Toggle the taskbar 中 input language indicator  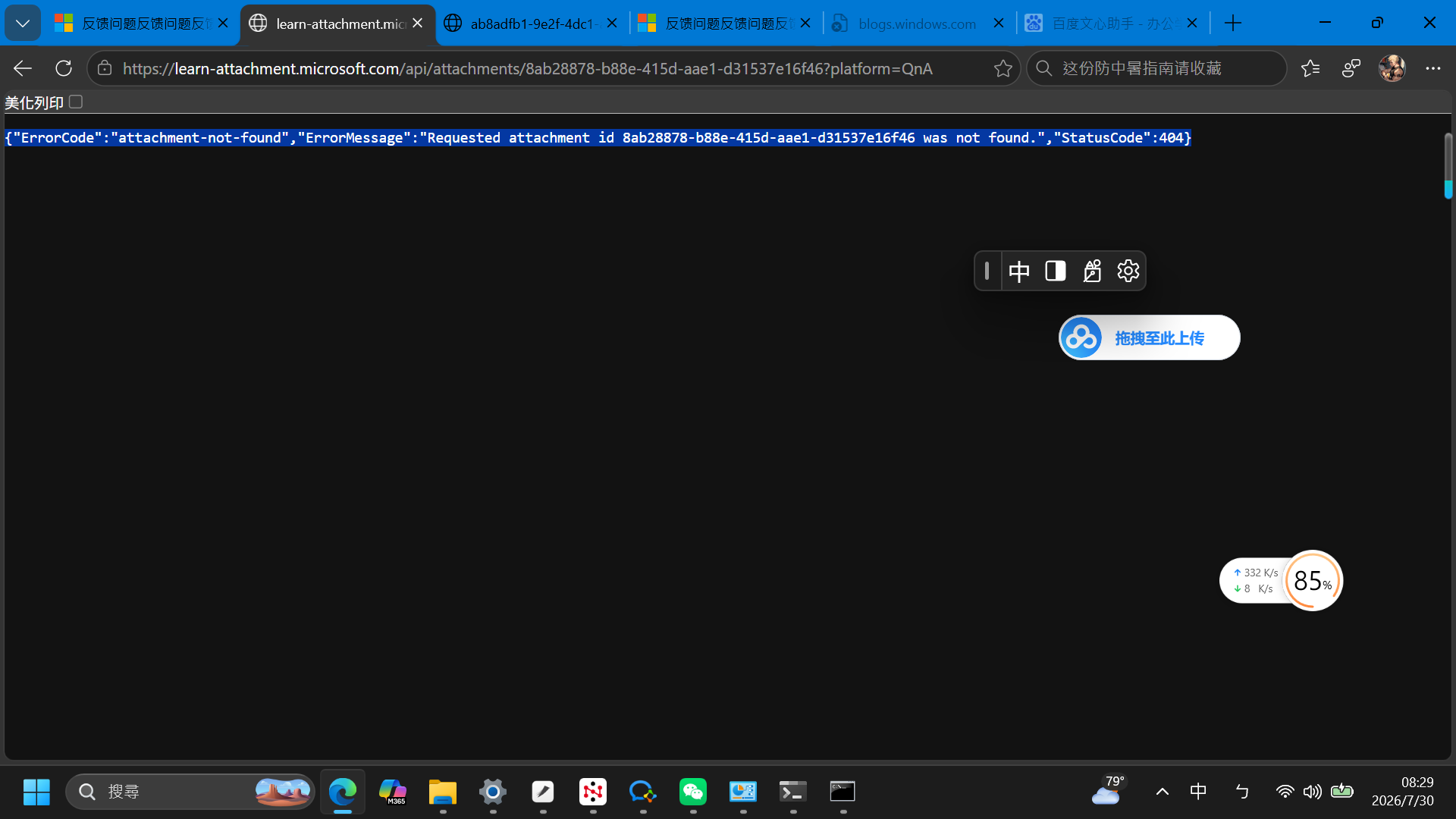click(x=1198, y=792)
